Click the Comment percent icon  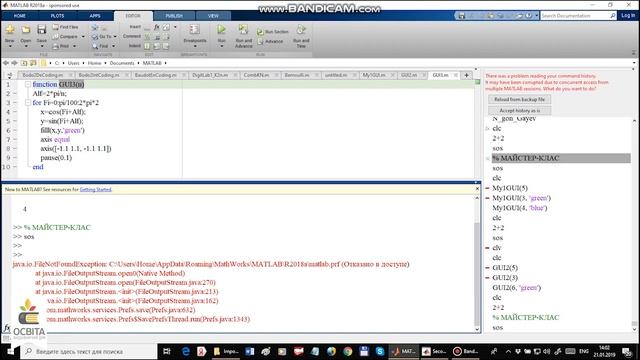pyautogui.click(x=147, y=37)
